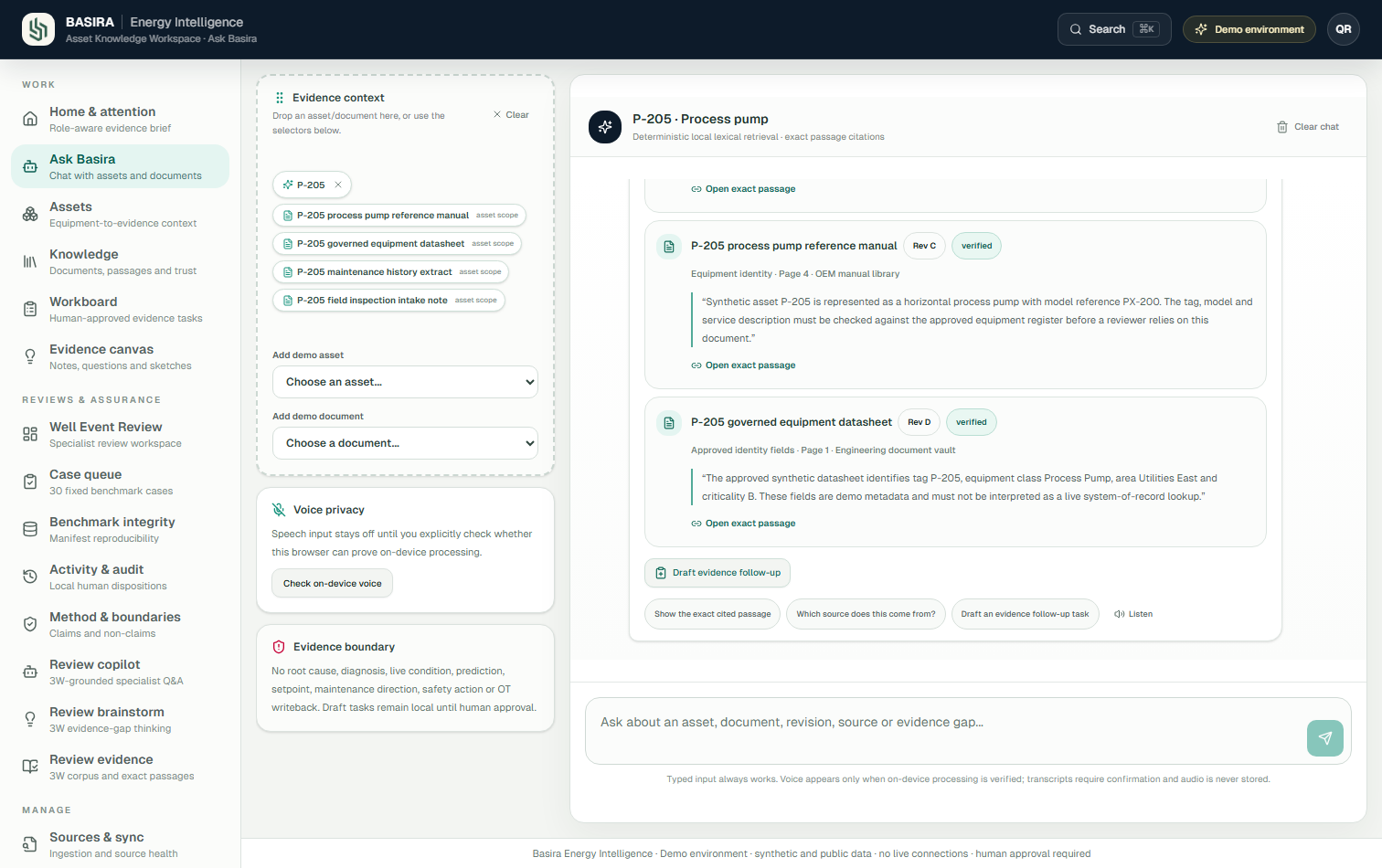Click the send message paper-plane button
The image size is (1382, 868).
tap(1325, 738)
